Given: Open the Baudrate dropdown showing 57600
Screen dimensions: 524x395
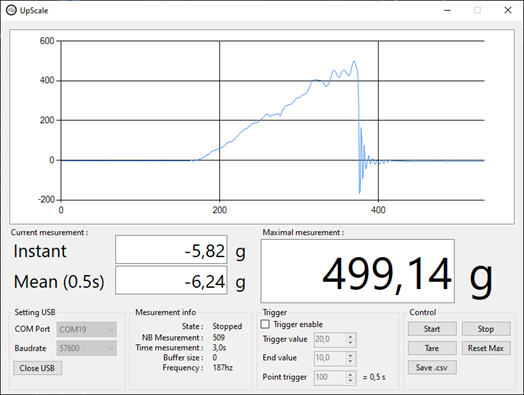Looking at the screenshot, I should coord(87,348).
